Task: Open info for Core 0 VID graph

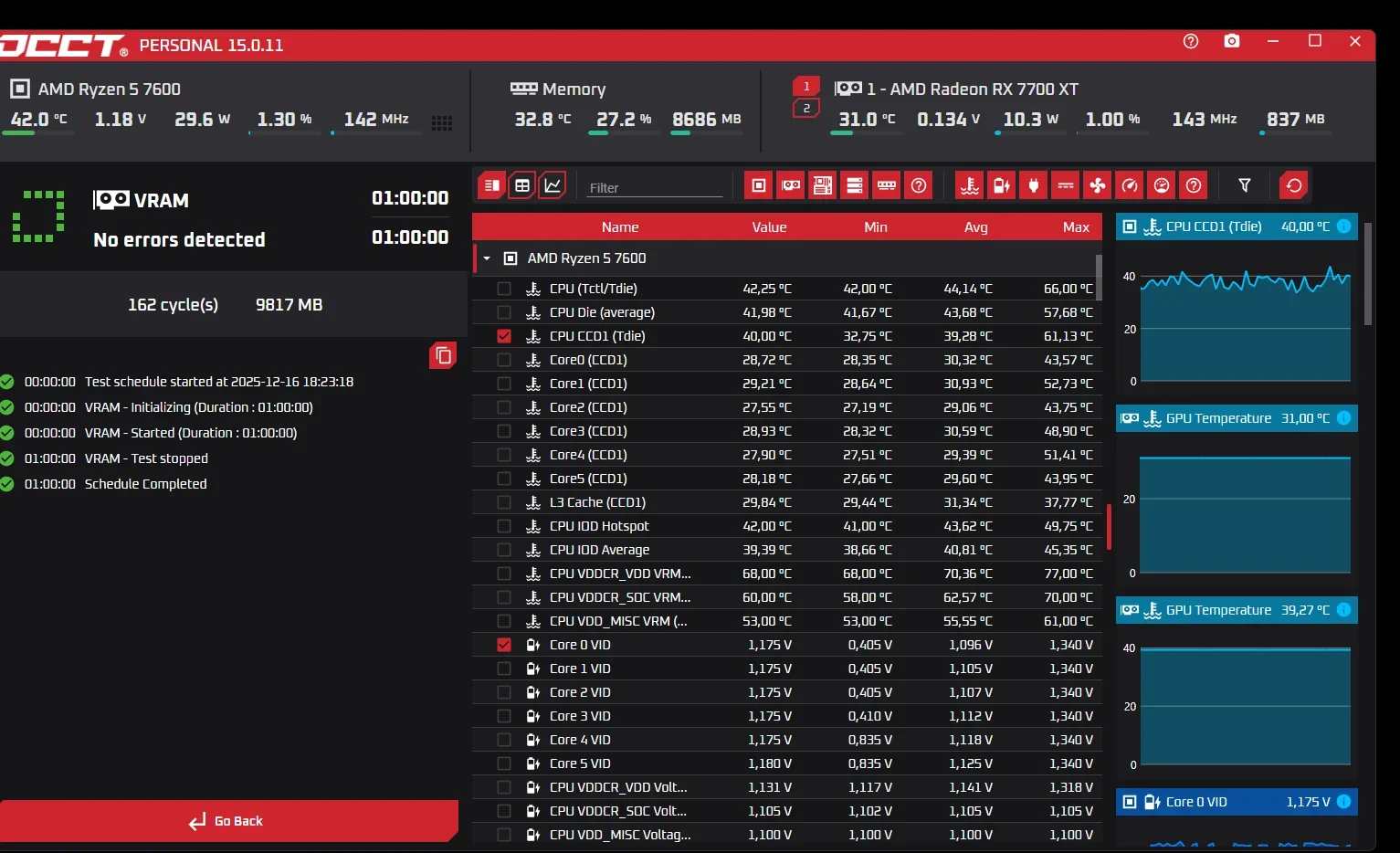Action: tap(1344, 802)
